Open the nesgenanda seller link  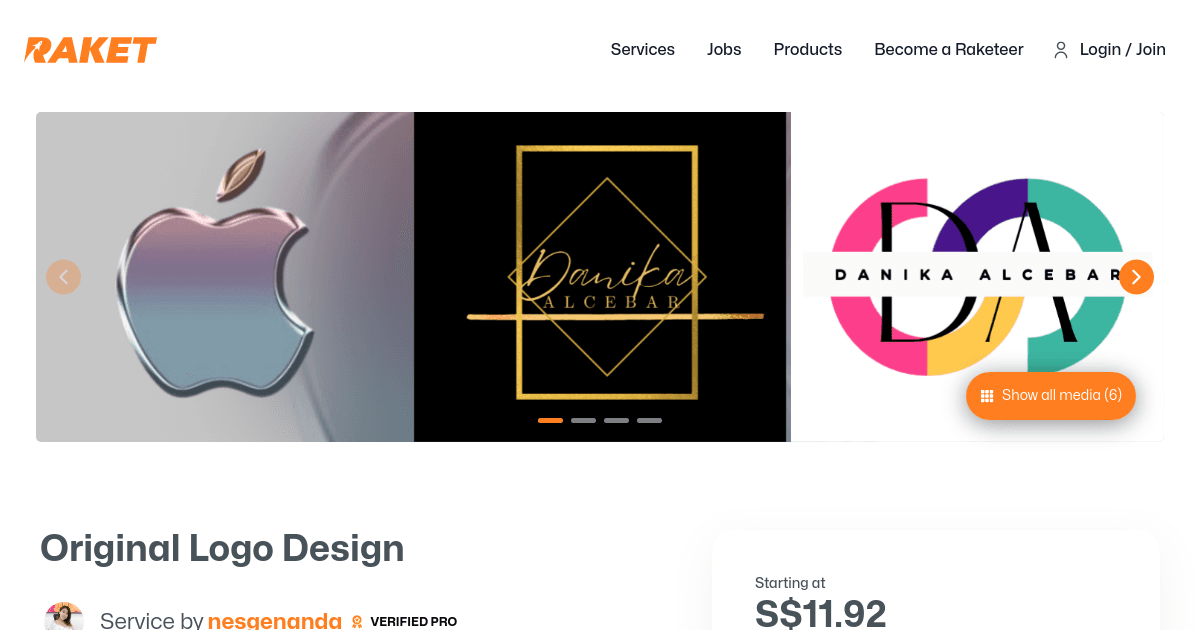(275, 621)
